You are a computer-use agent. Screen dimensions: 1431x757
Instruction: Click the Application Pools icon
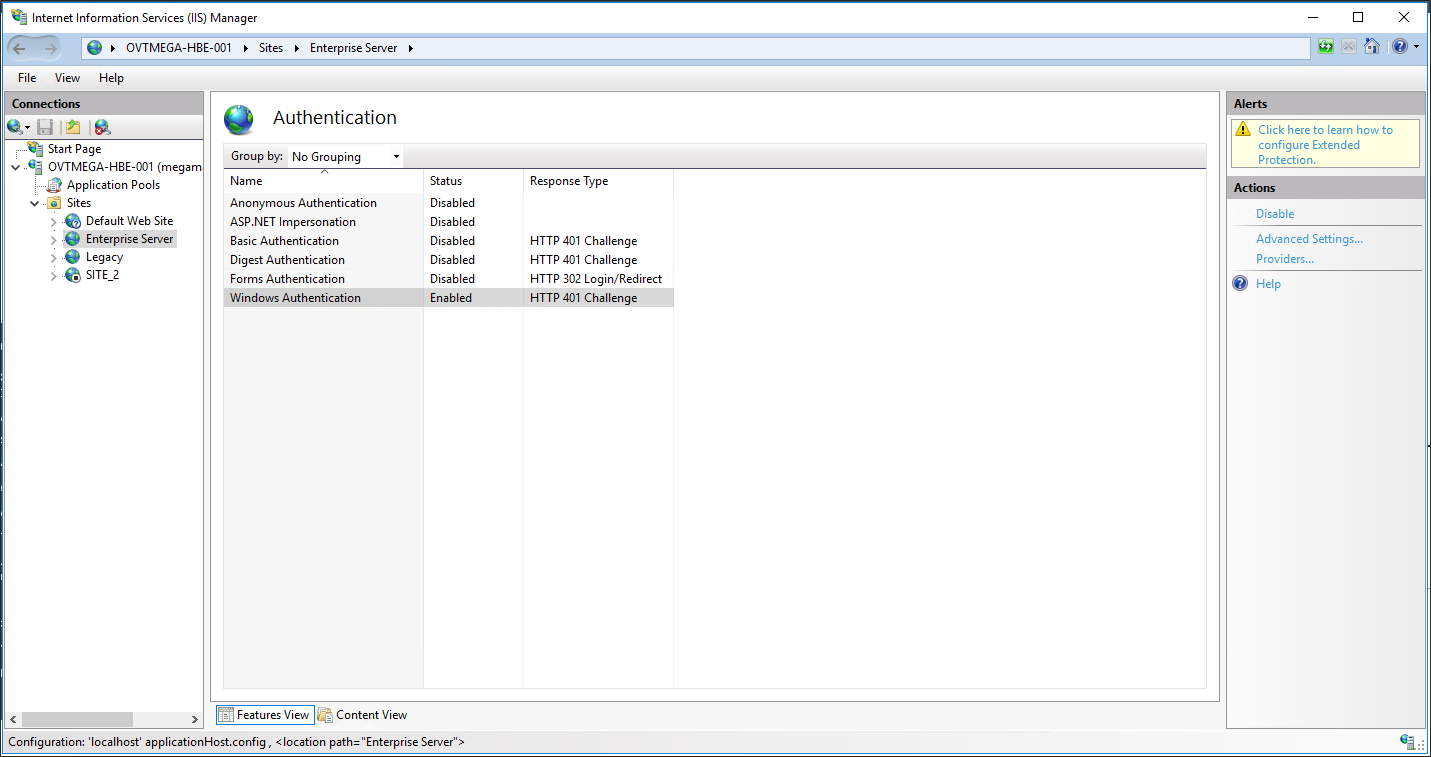tap(55, 185)
